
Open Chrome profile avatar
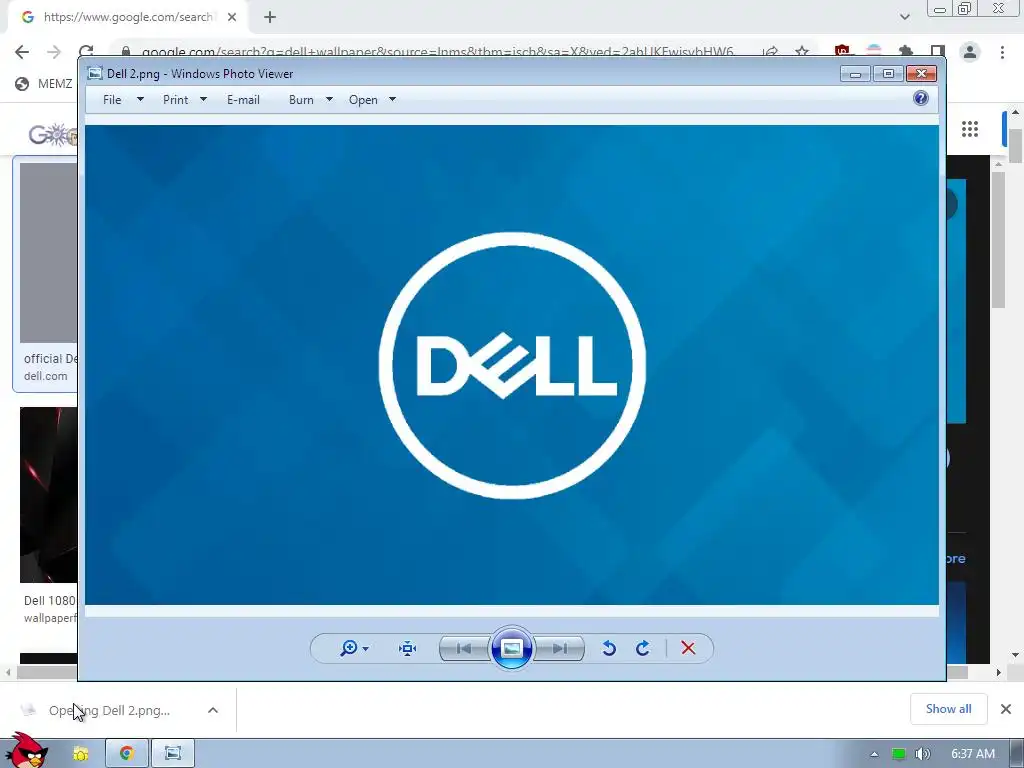(970, 52)
